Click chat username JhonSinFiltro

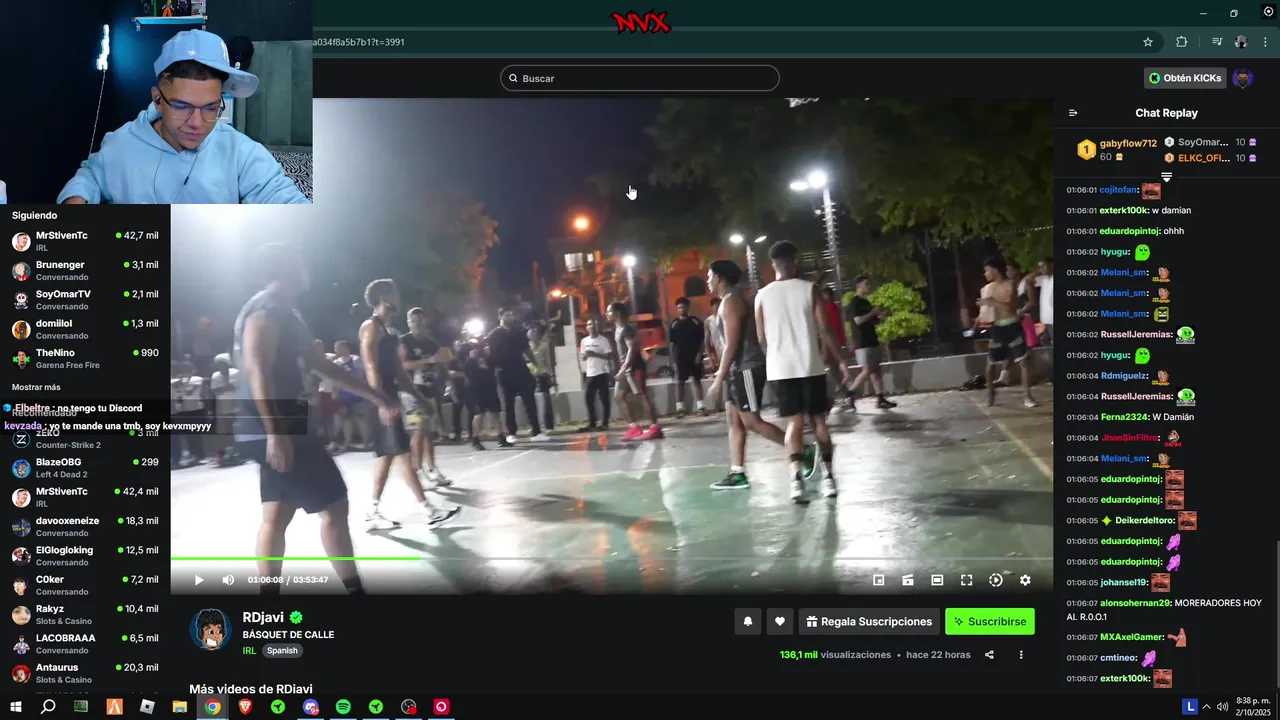click(1128, 438)
